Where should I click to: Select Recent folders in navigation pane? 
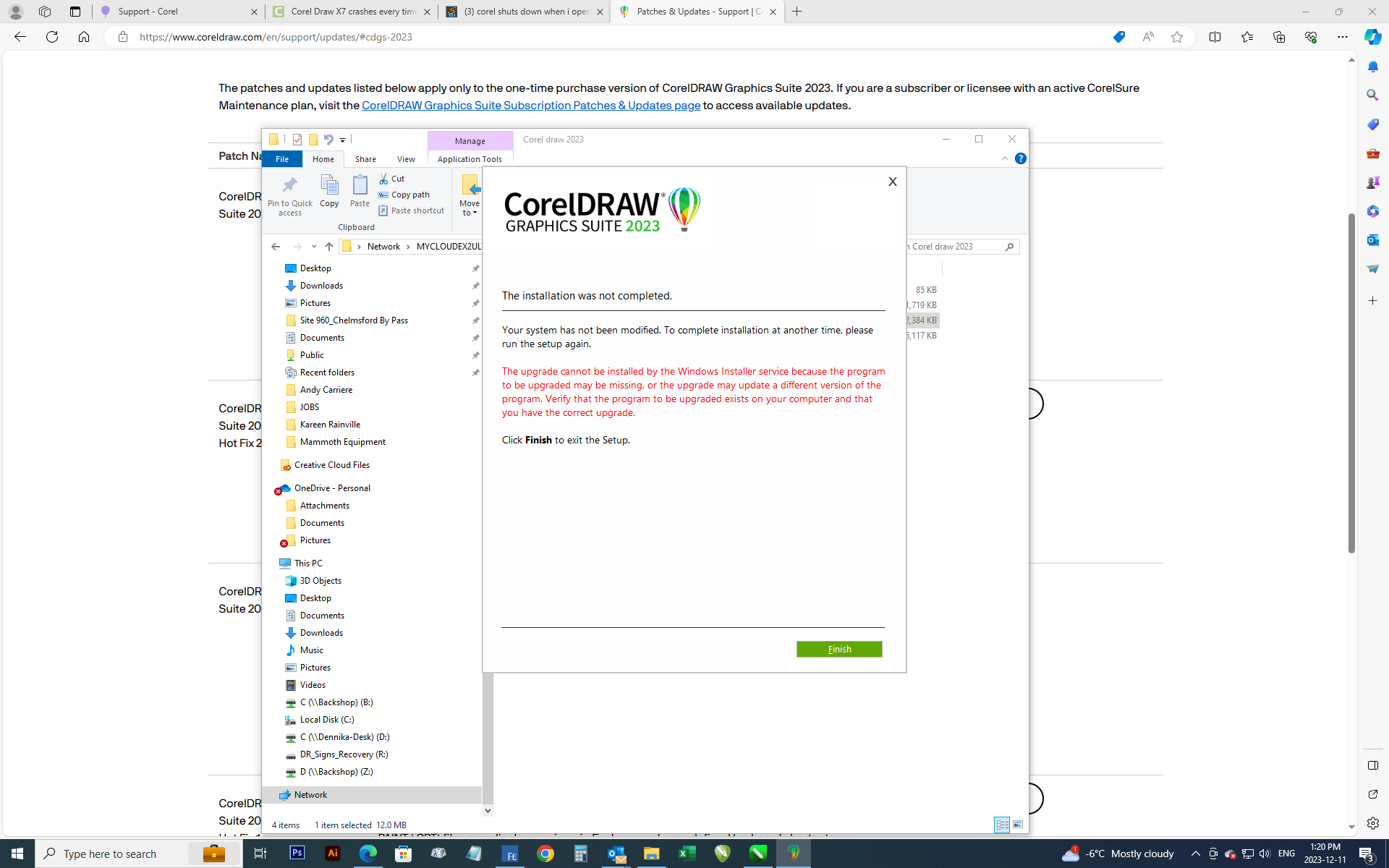click(x=327, y=373)
